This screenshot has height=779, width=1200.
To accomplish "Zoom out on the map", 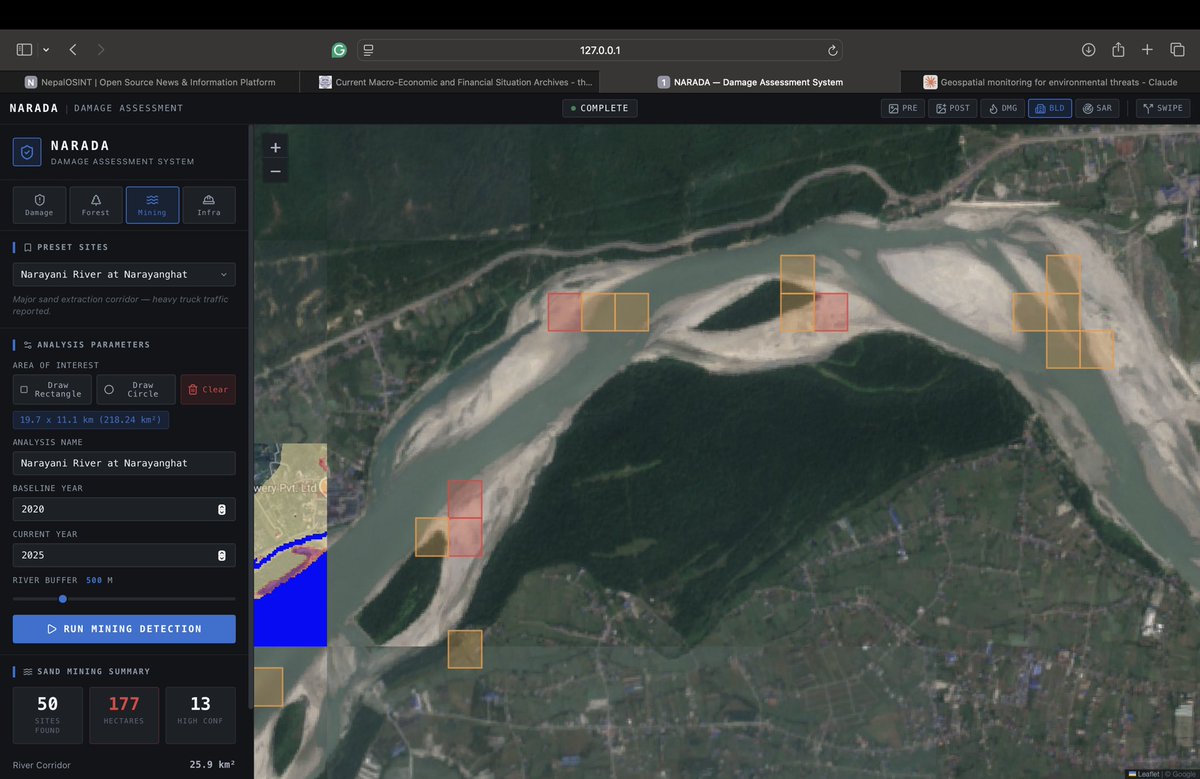I will click(x=276, y=172).
